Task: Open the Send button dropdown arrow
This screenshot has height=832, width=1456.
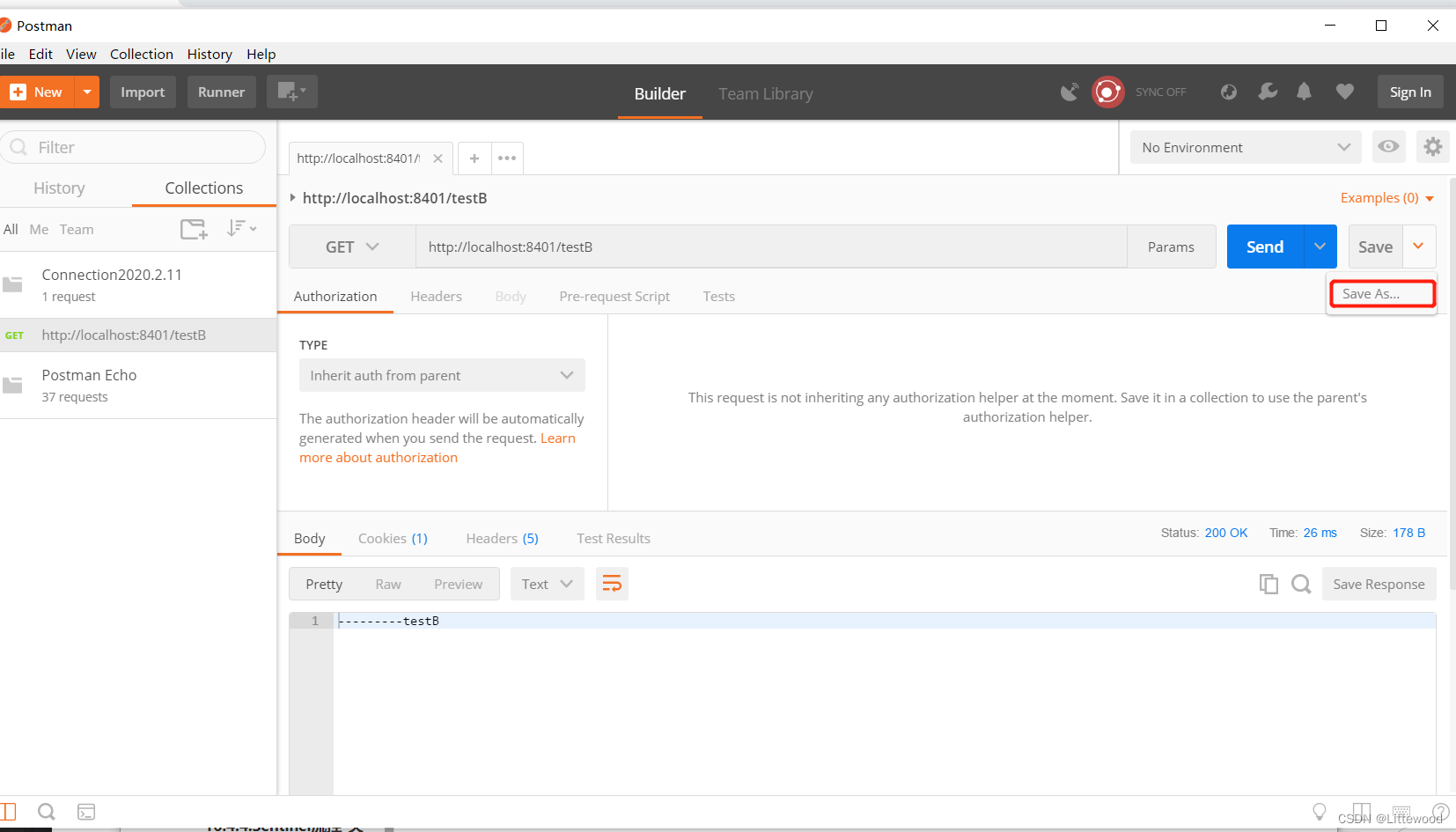Action: pyautogui.click(x=1320, y=247)
